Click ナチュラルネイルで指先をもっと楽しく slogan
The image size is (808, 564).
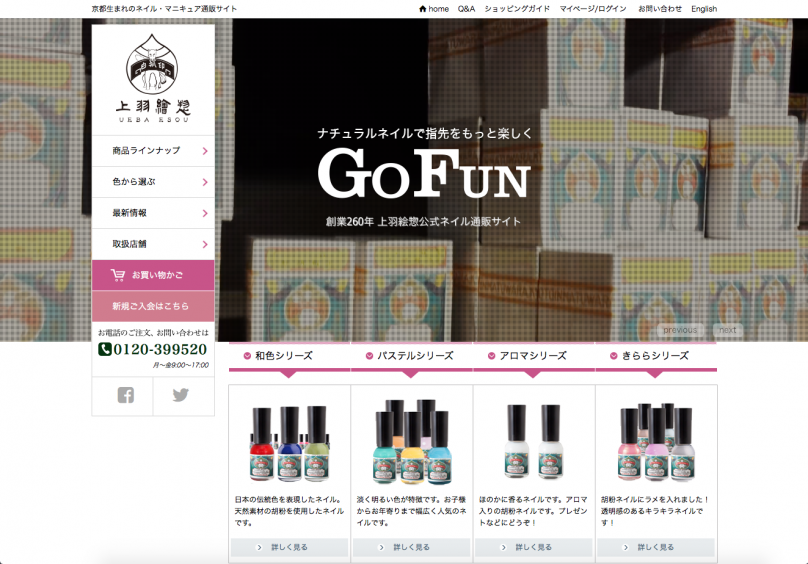pyautogui.click(x=425, y=134)
